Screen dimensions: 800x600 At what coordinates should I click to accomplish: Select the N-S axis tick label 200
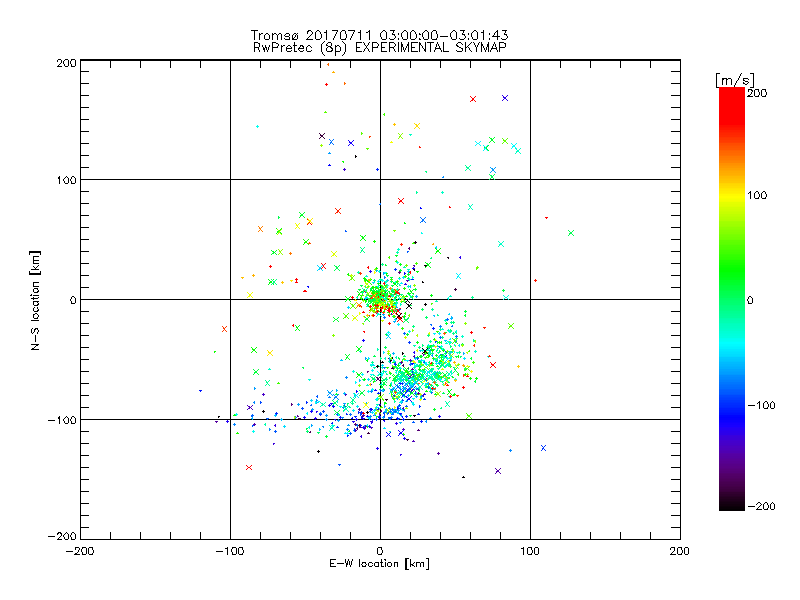66,63
